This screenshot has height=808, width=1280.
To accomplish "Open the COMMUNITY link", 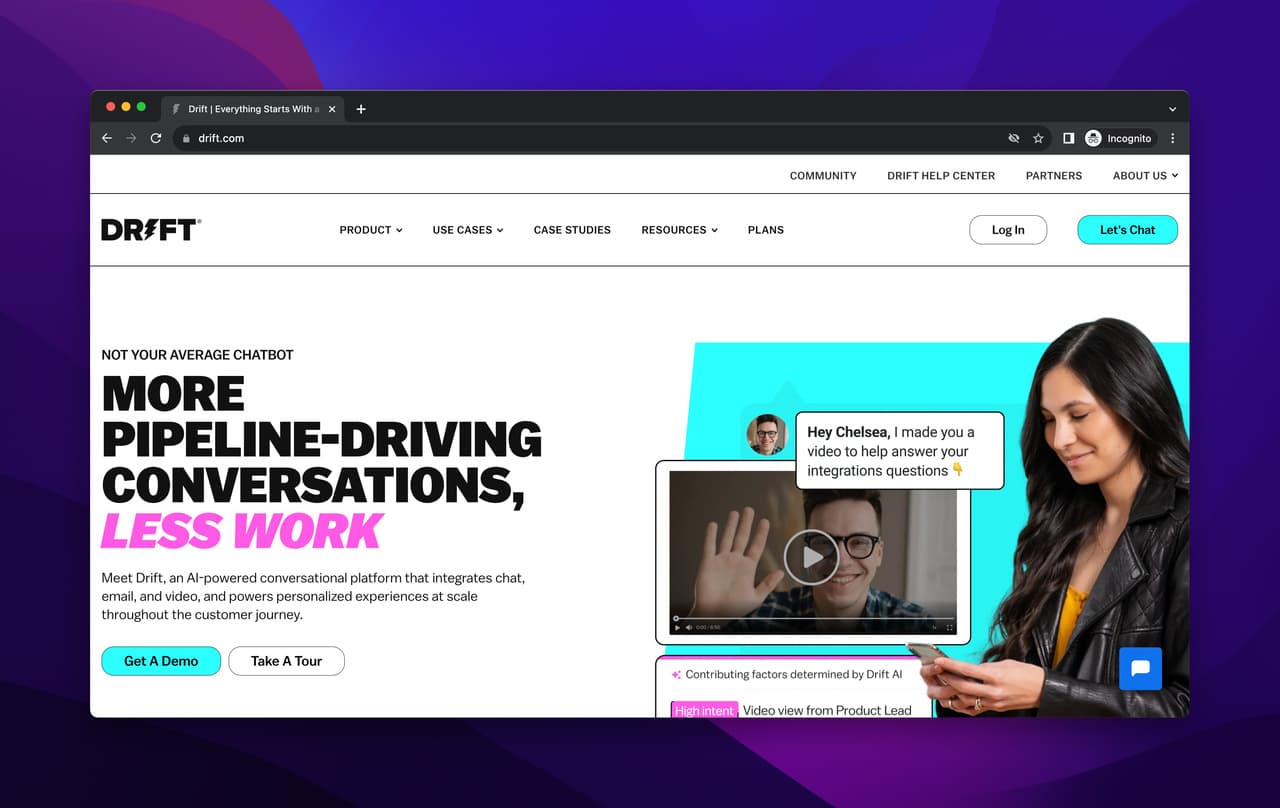I will [823, 175].
